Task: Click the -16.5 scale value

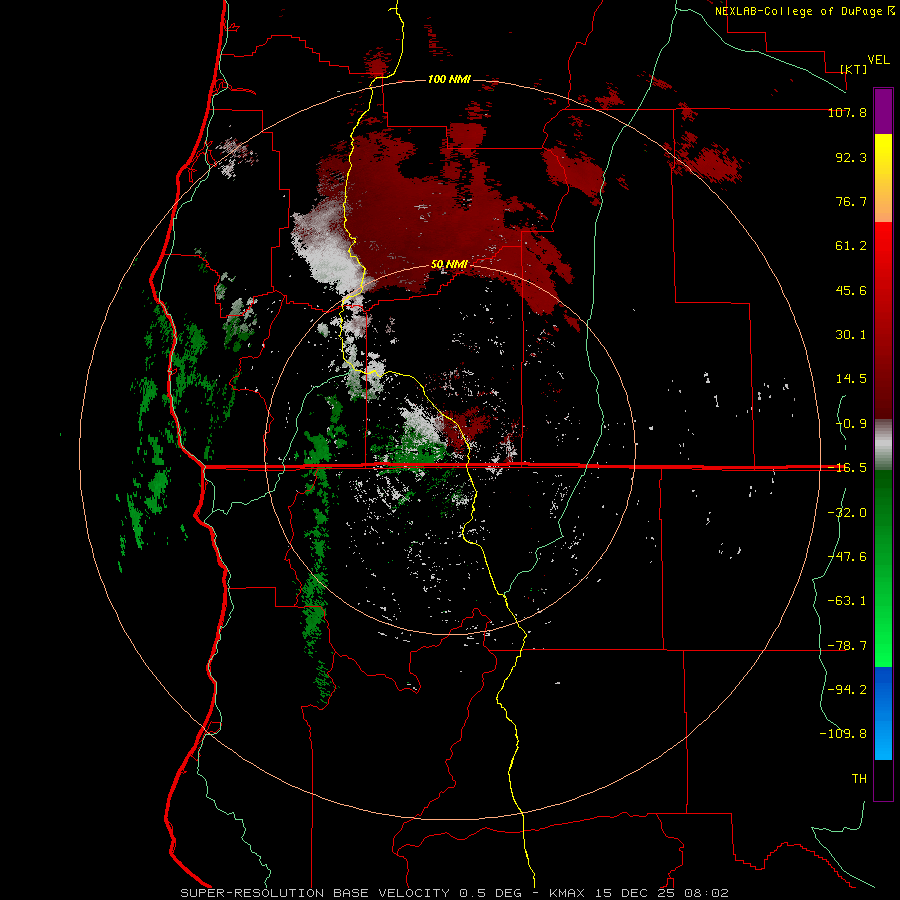Action: 847,468
